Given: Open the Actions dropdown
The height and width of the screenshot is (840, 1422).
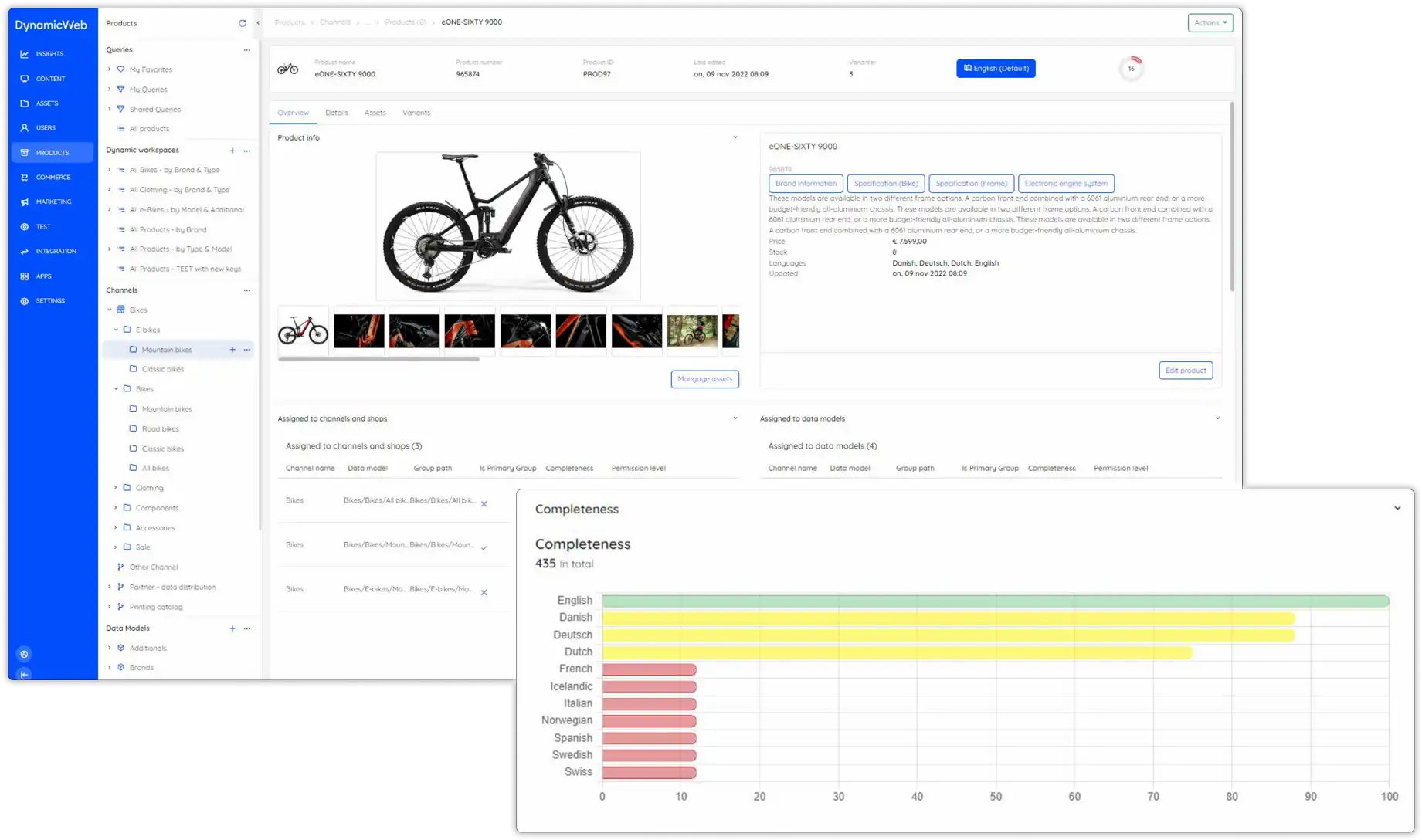Looking at the screenshot, I should tap(1210, 23).
